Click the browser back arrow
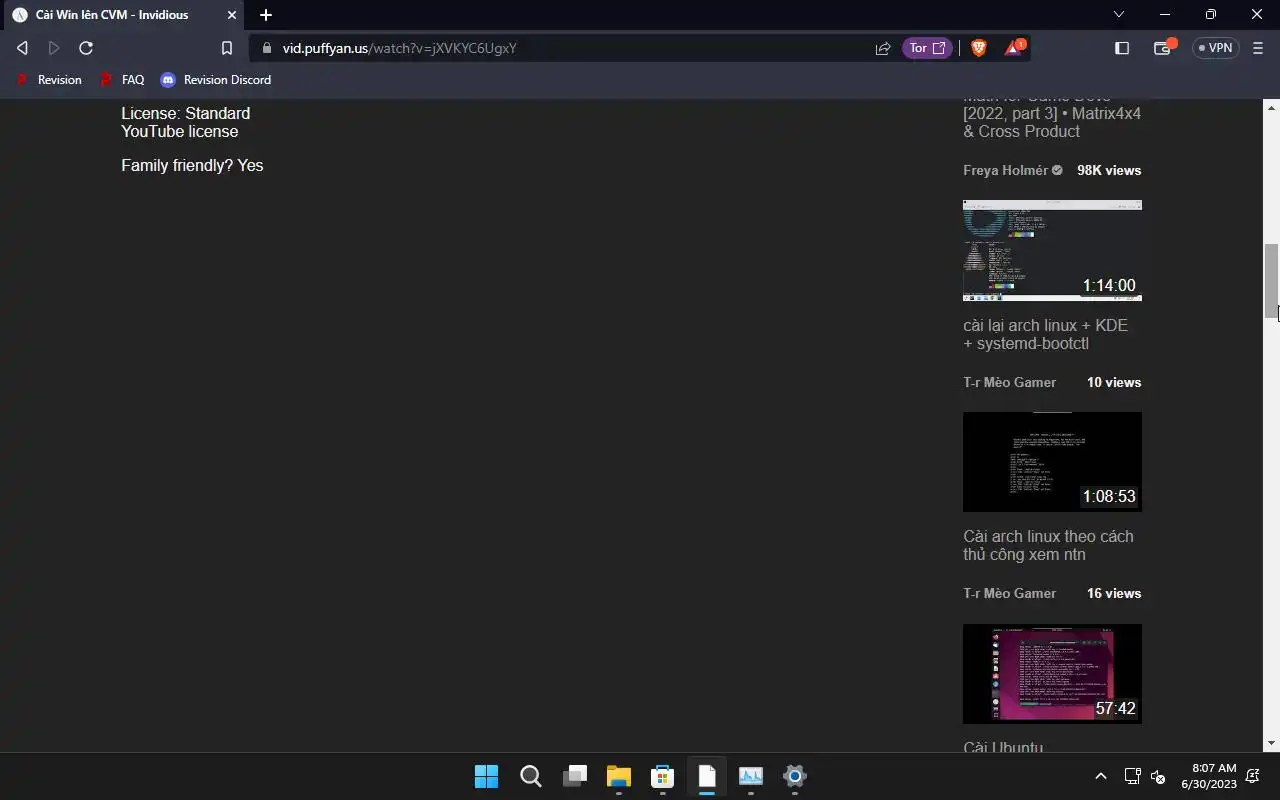The image size is (1280, 800). 22,48
